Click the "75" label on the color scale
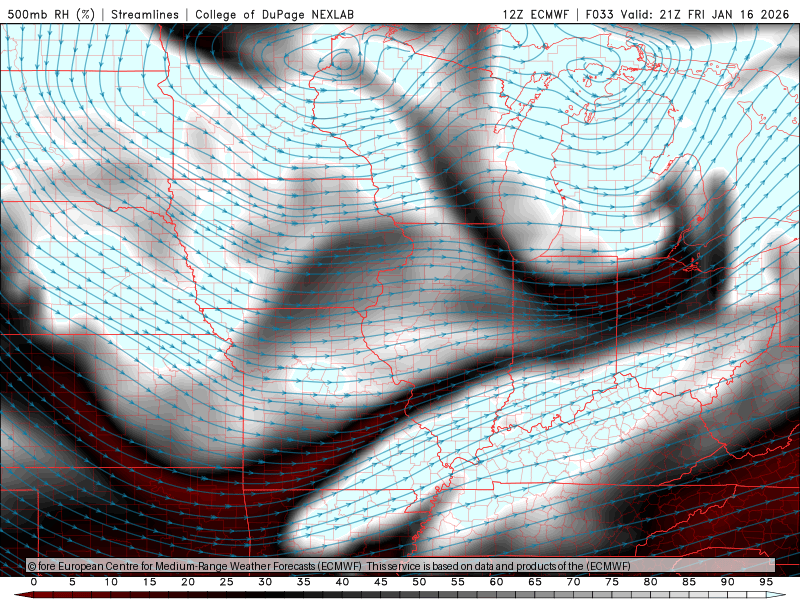 612,582
